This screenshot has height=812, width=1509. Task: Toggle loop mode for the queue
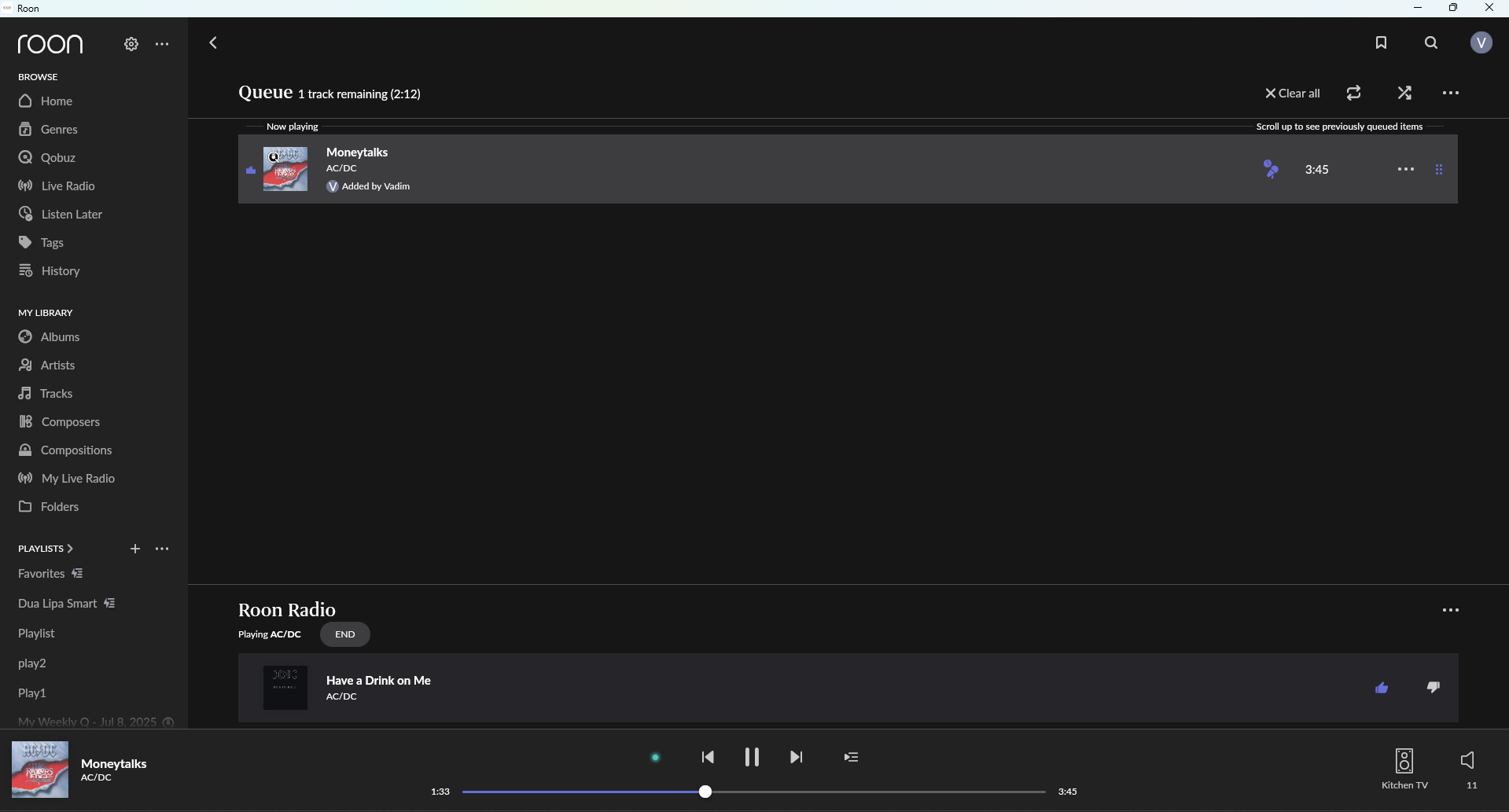[x=1353, y=94]
